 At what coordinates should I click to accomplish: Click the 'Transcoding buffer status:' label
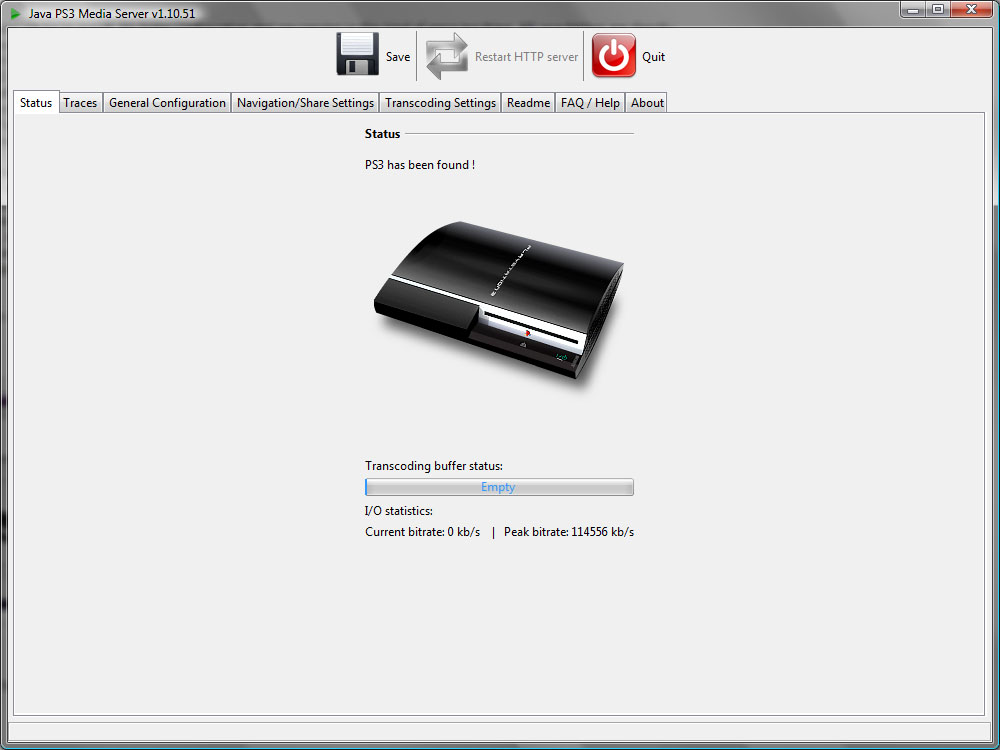434,466
